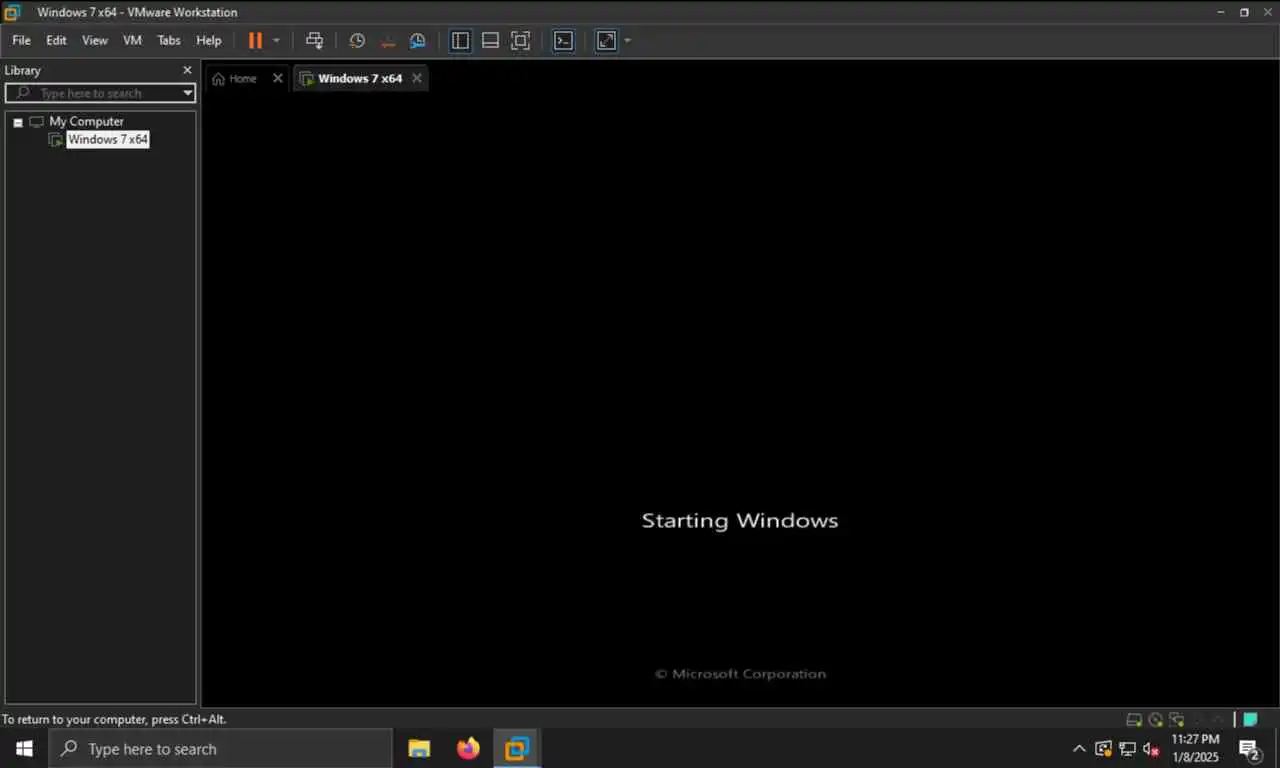The height and width of the screenshot is (768, 1280).
Task: Send Ctrl+Alt+Del to the virtual machine
Action: (x=314, y=41)
